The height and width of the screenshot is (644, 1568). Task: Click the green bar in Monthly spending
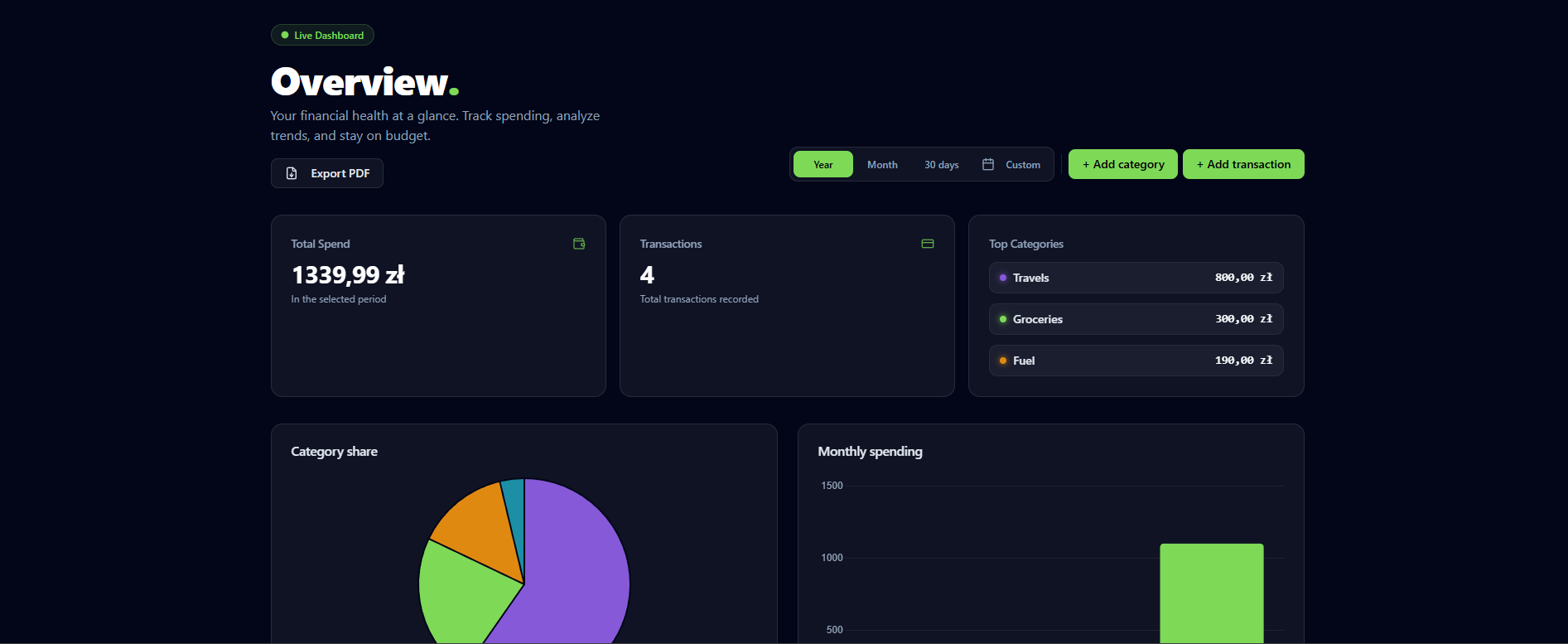[1211, 593]
